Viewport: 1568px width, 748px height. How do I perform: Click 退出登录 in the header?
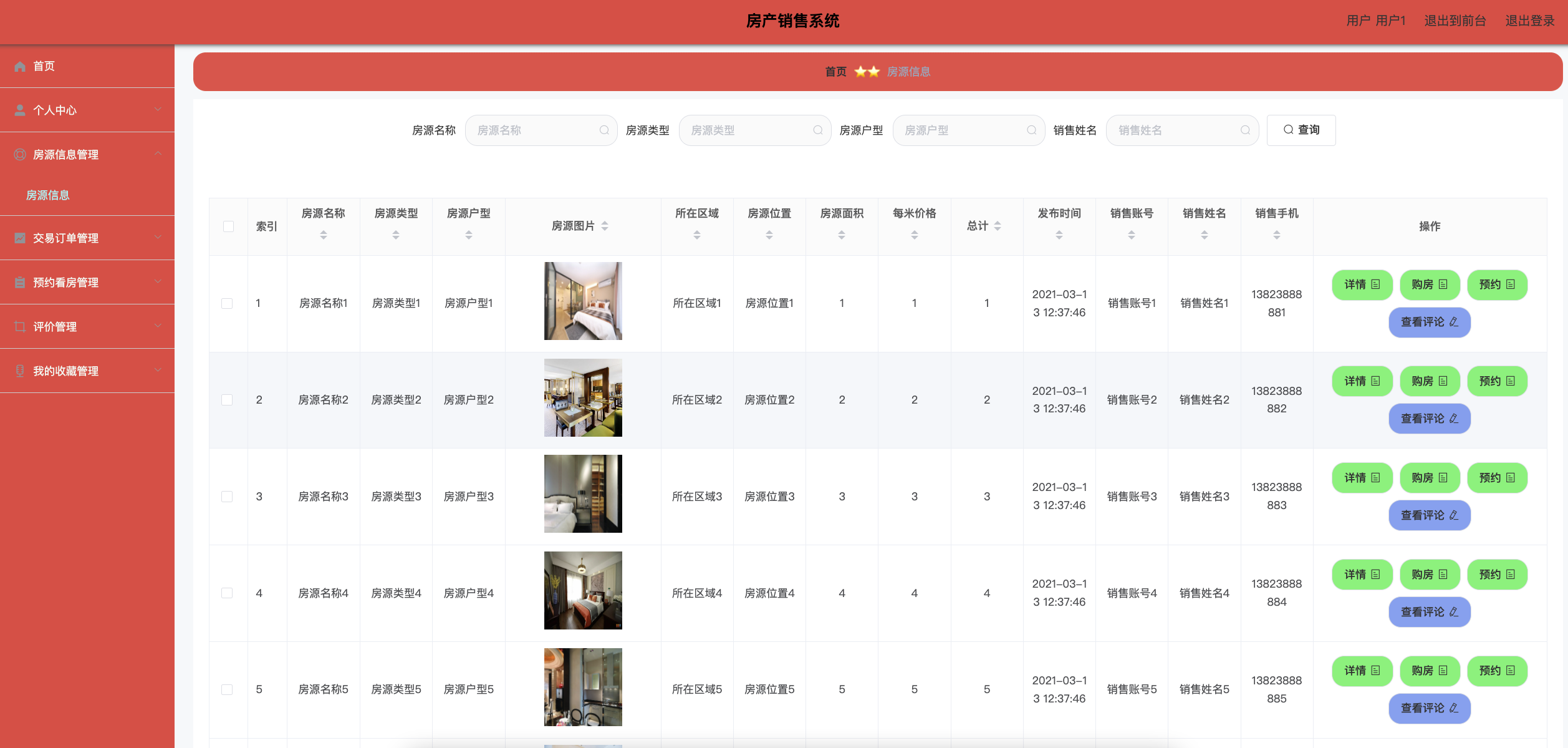tap(1530, 21)
